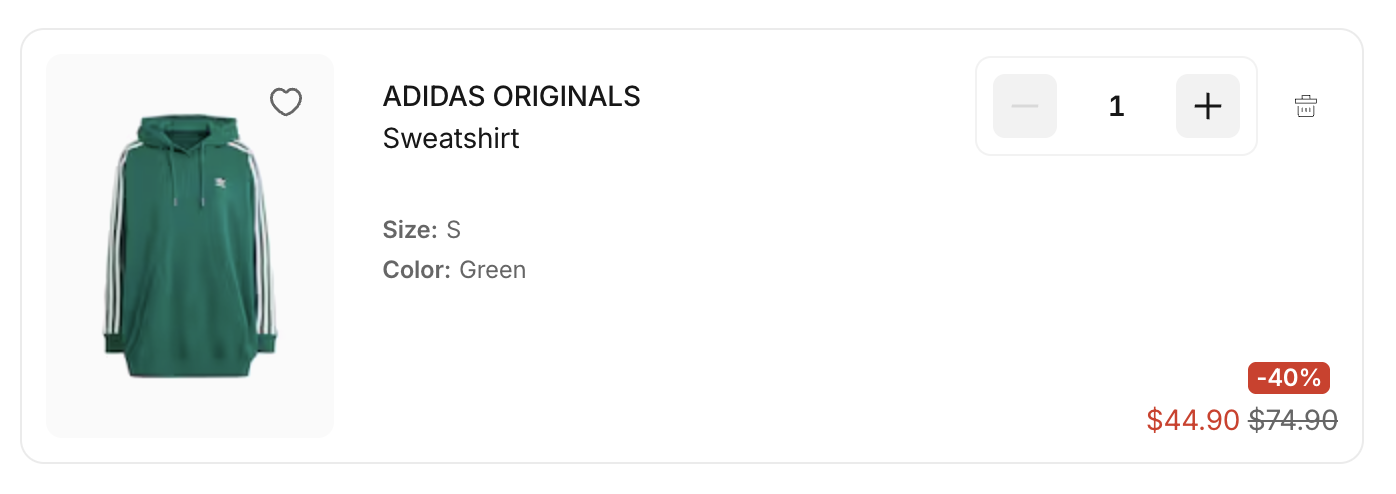Click the Size label
The image size is (1396, 494).
[x=410, y=230]
